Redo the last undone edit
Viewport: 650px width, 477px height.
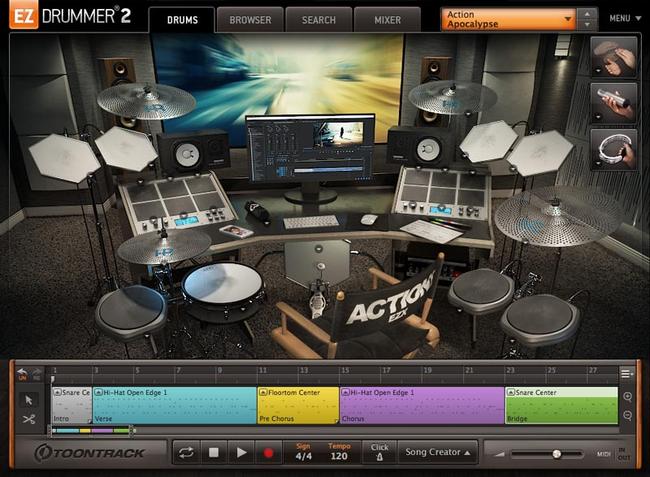click(x=36, y=374)
